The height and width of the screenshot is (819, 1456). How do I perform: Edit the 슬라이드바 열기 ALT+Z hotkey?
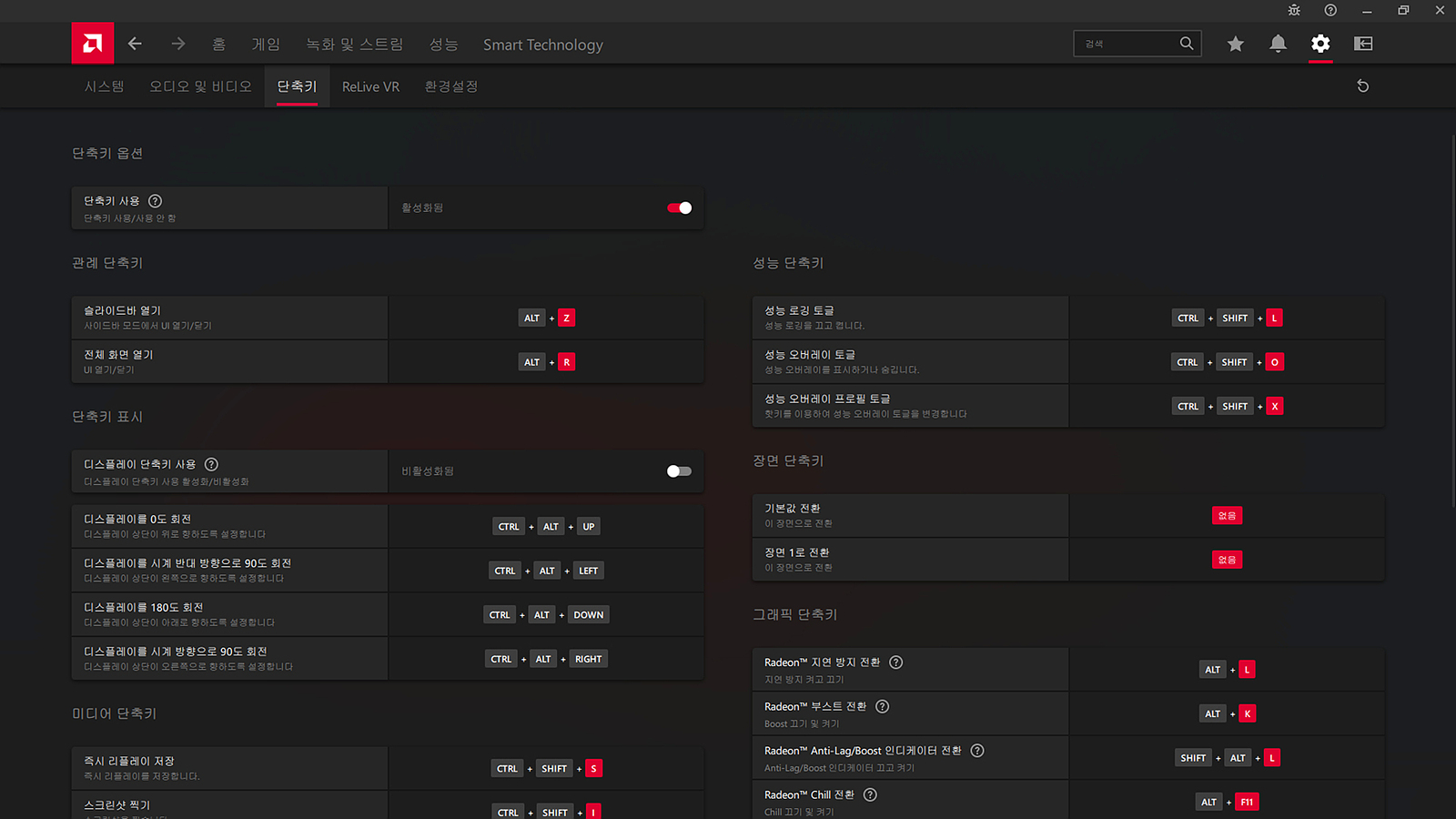pyautogui.click(x=547, y=318)
